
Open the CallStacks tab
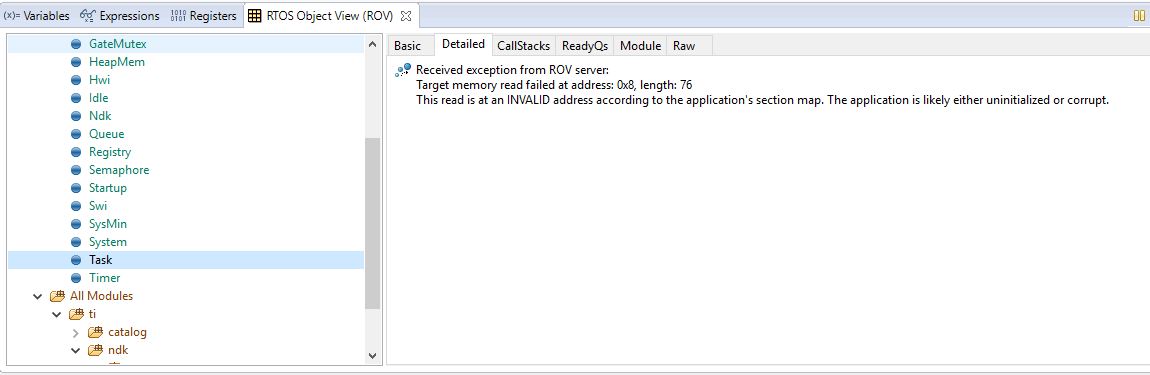pyautogui.click(x=523, y=45)
